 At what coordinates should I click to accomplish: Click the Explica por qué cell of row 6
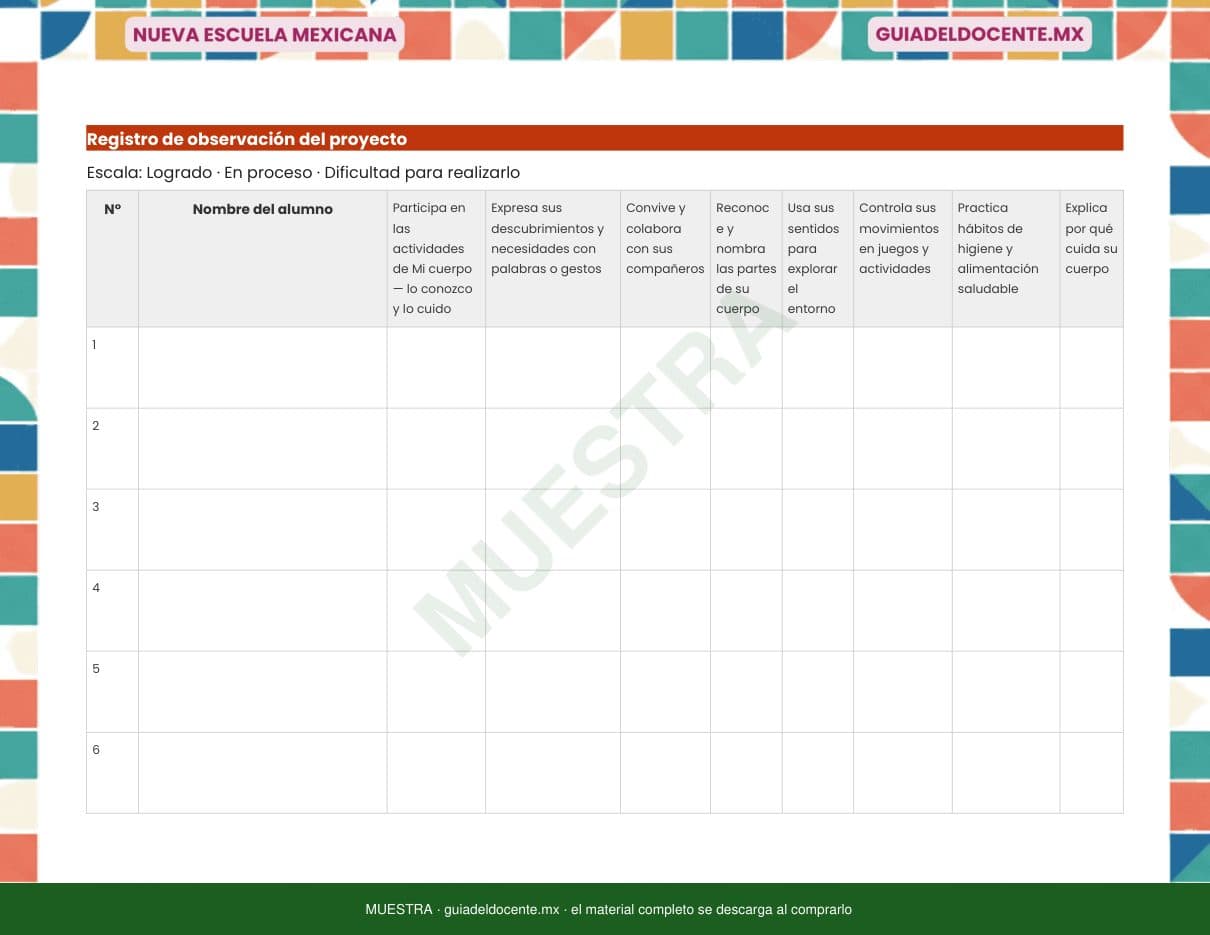(1091, 772)
